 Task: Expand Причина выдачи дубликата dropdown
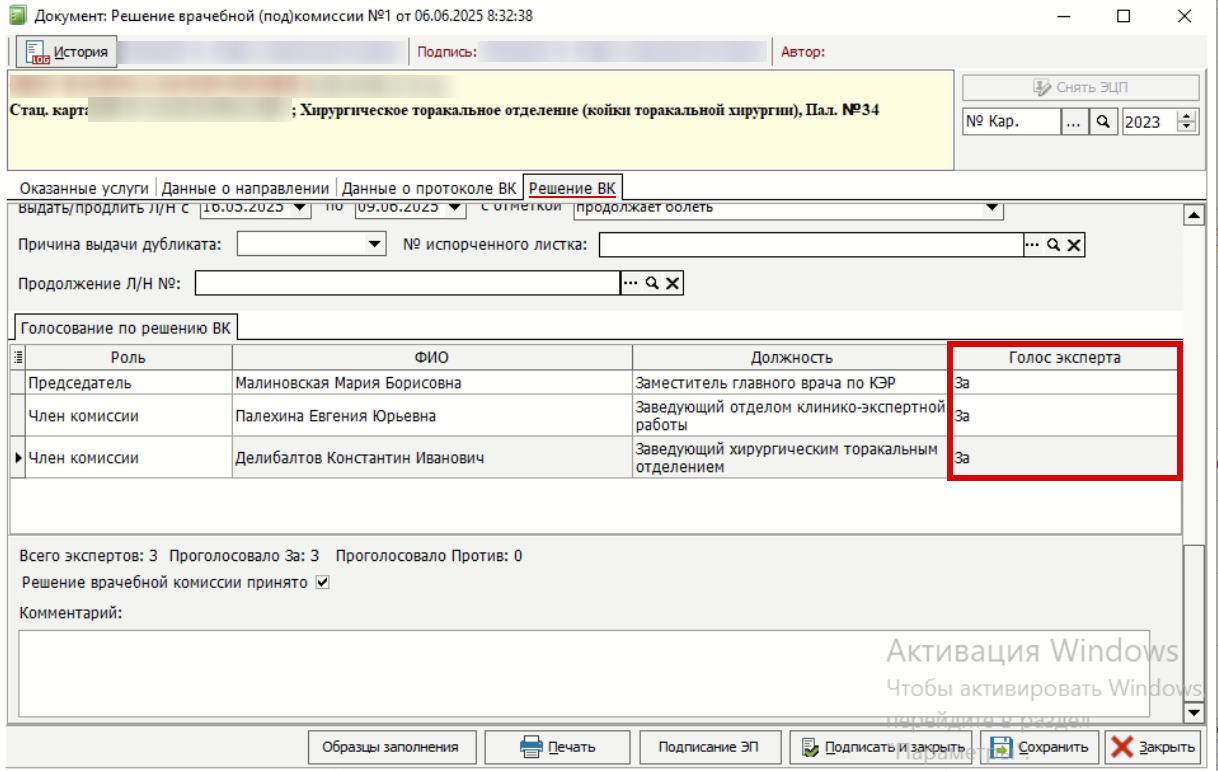pos(375,244)
